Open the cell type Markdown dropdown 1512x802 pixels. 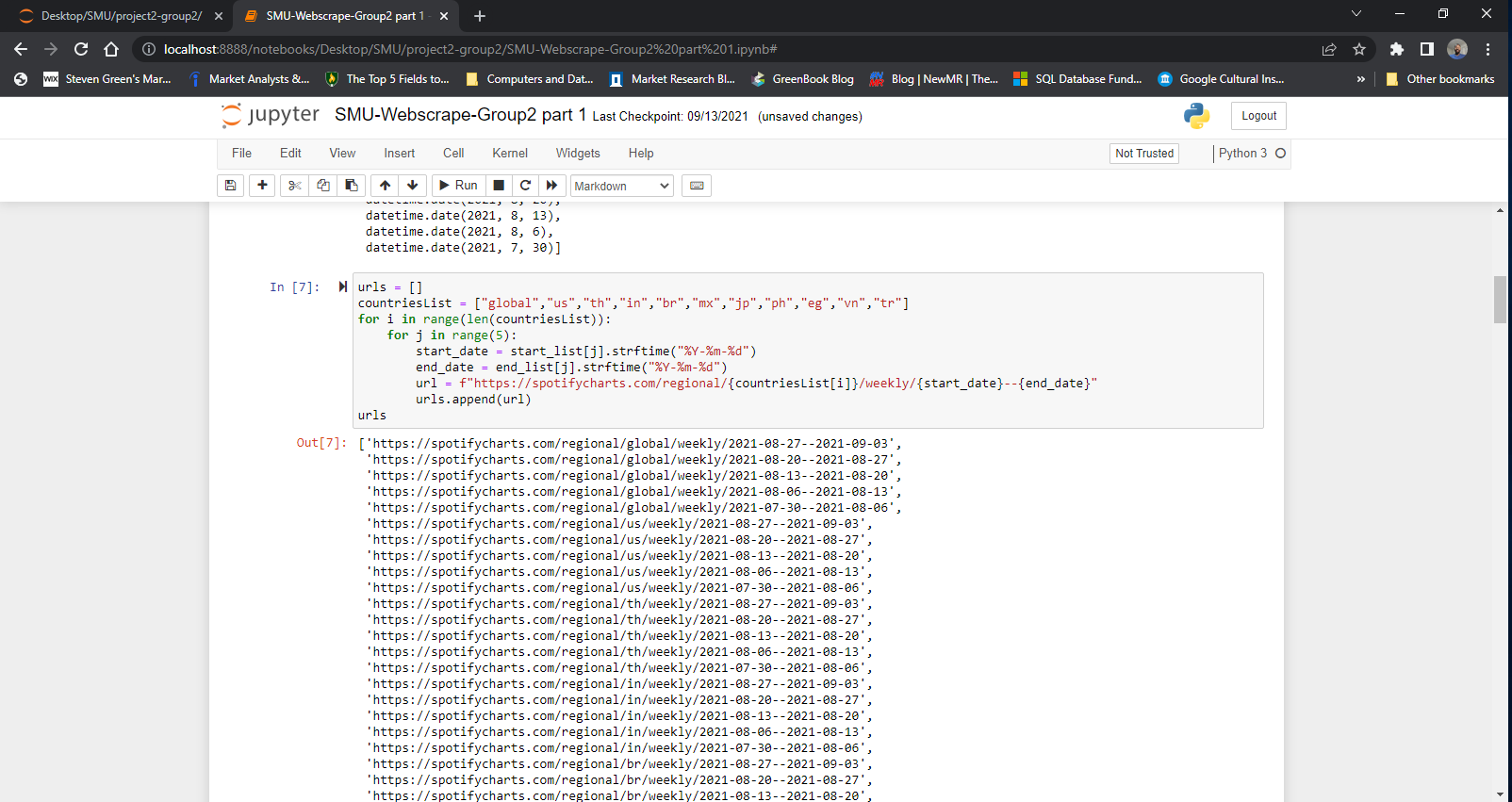pos(622,186)
